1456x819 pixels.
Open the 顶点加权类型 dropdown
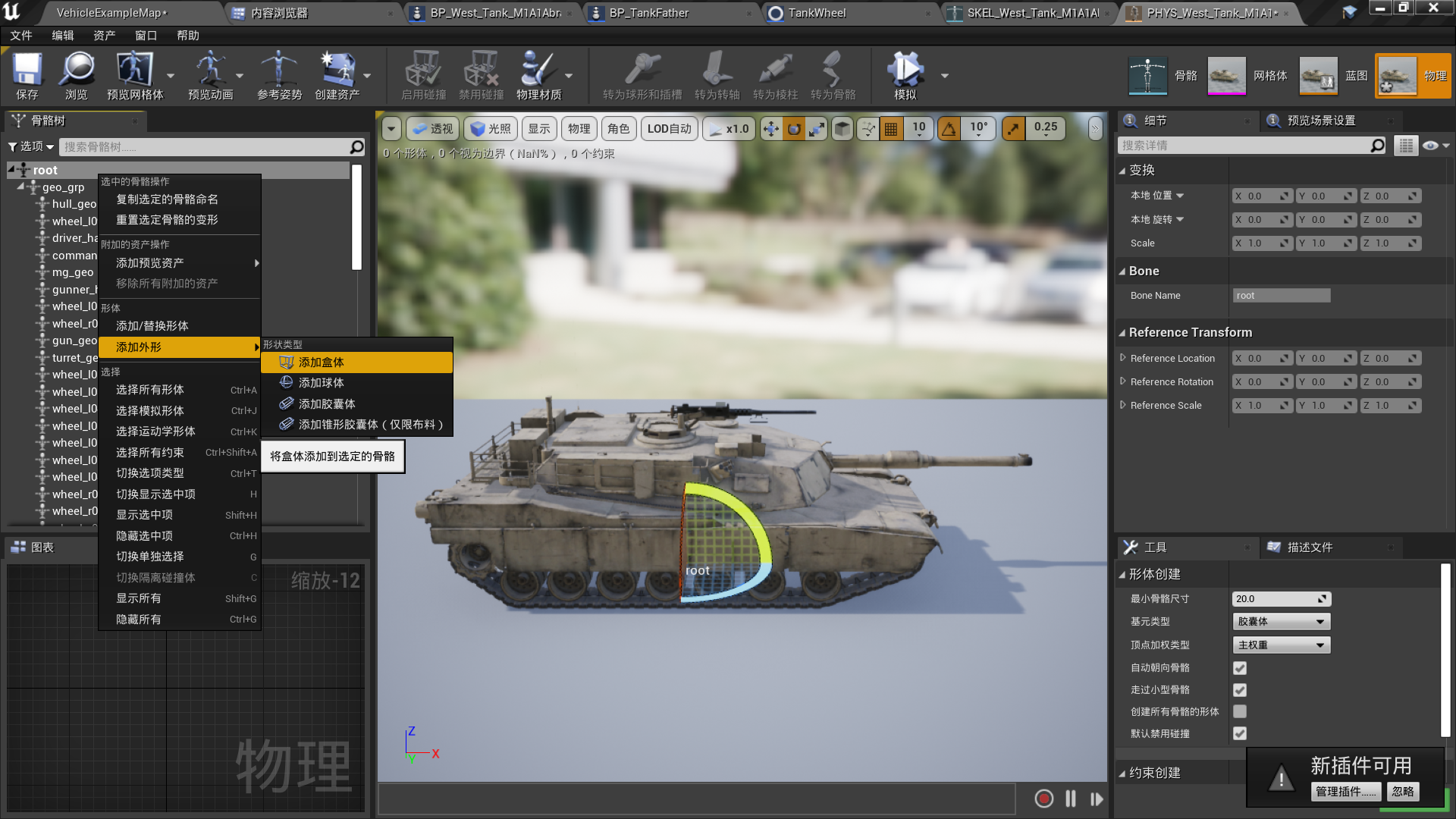(x=1281, y=645)
